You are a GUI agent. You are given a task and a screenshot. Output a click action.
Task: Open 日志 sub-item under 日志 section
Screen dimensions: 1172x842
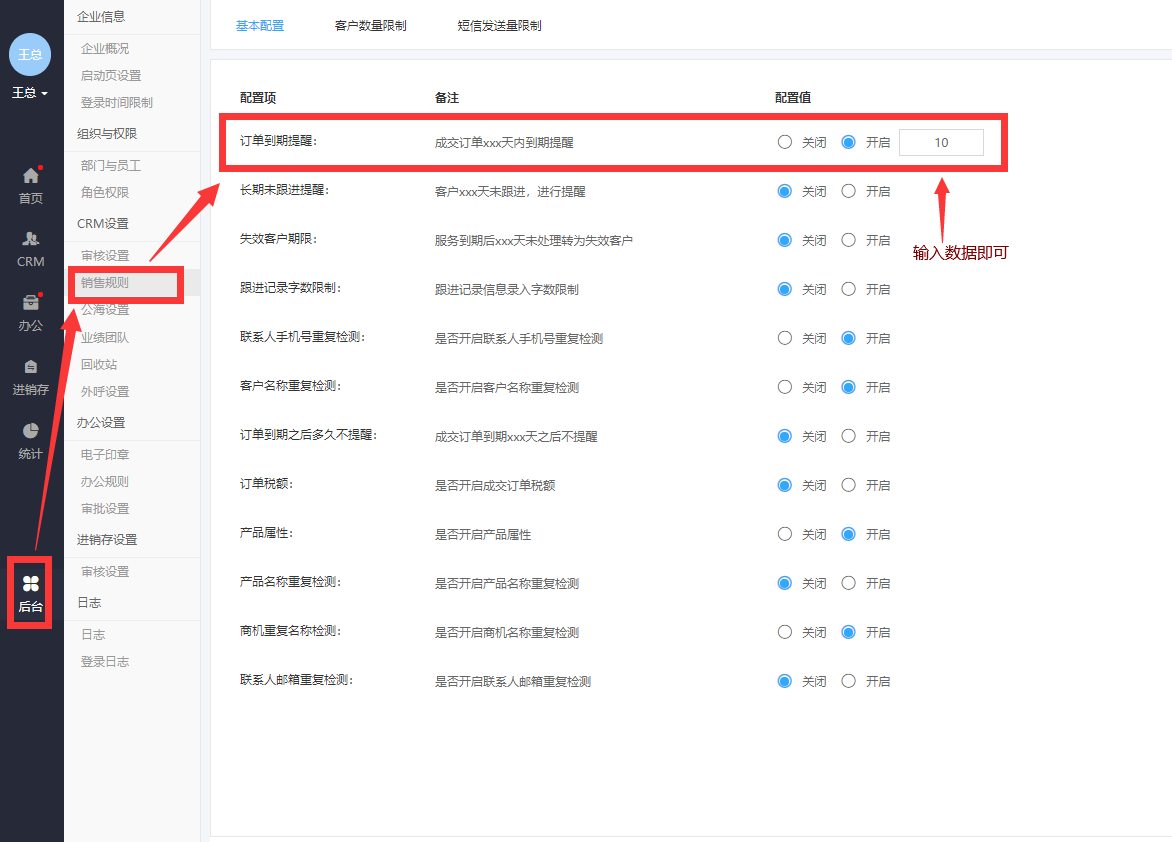click(x=93, y=634)
